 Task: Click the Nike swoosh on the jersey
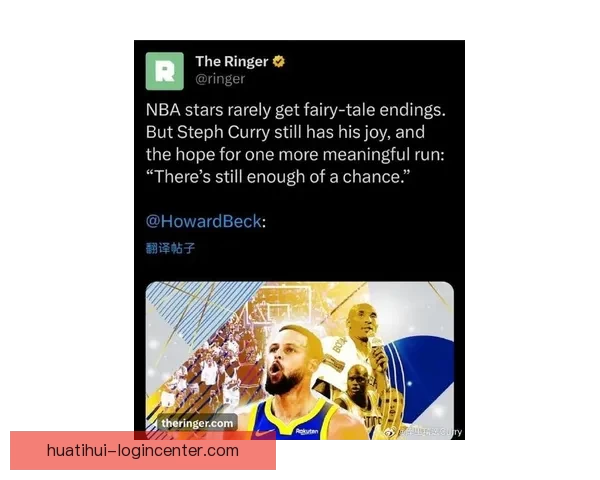click(x=264, y=434)
